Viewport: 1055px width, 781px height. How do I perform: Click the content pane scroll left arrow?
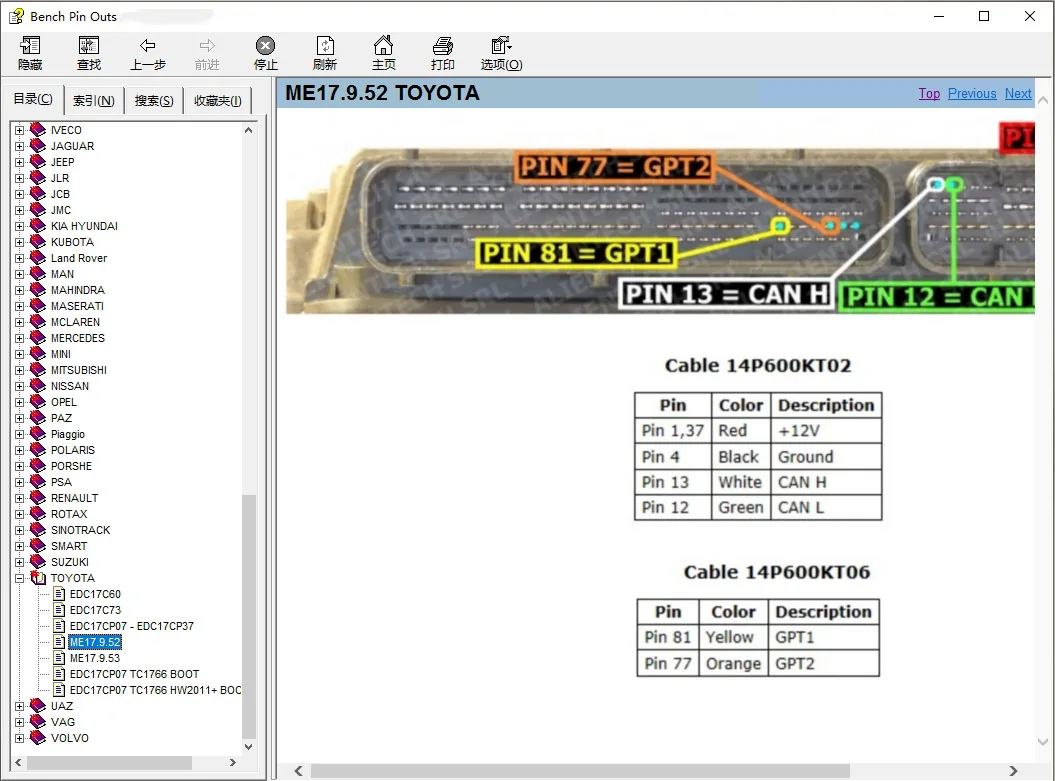298,770
